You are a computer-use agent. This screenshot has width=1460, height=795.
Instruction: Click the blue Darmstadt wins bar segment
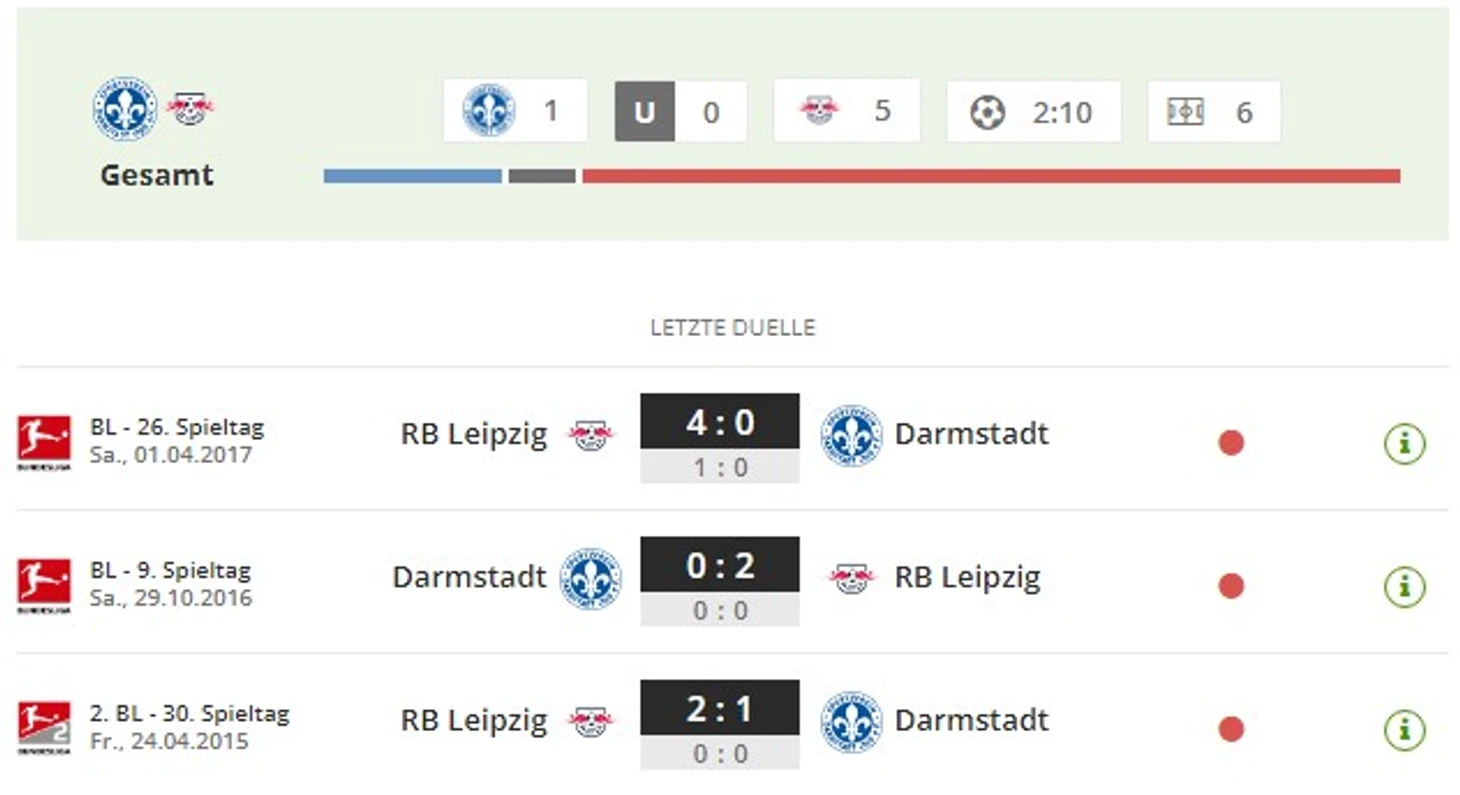point(413,176)
